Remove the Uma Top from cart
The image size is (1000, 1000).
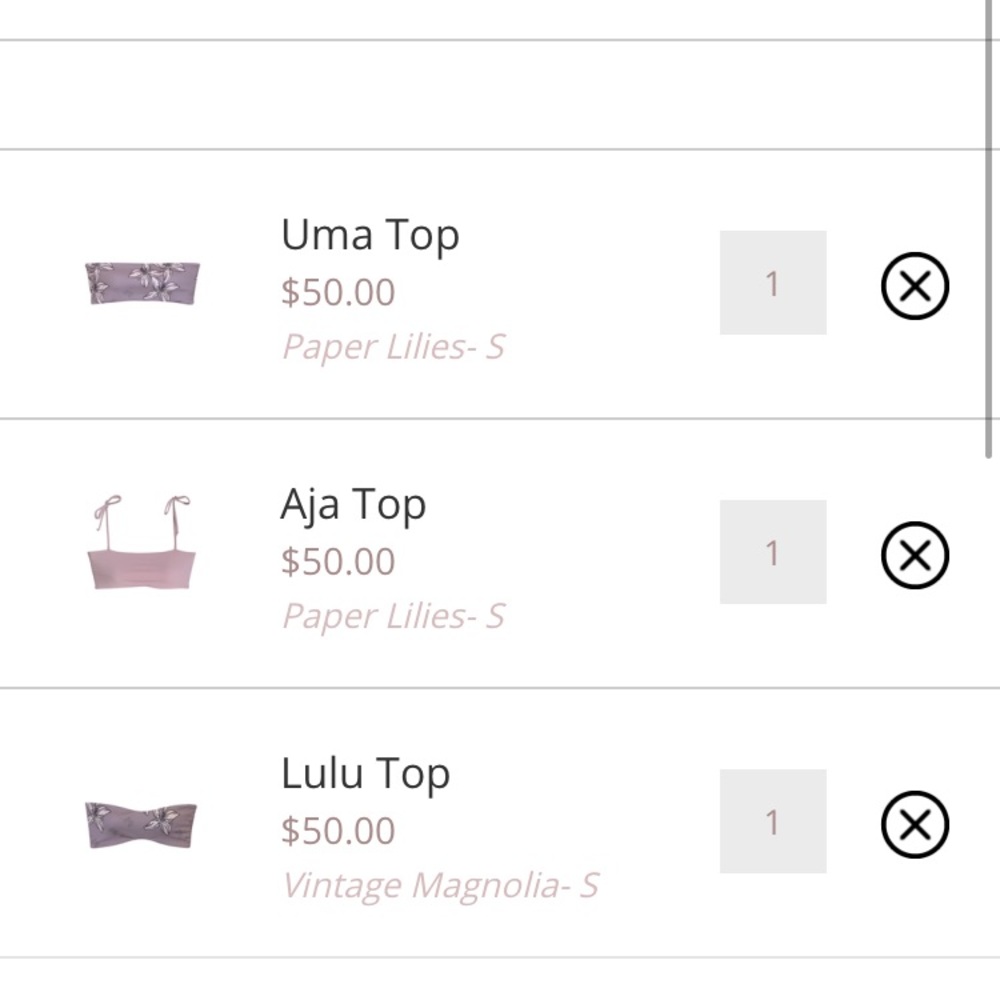tap(914, 286)
